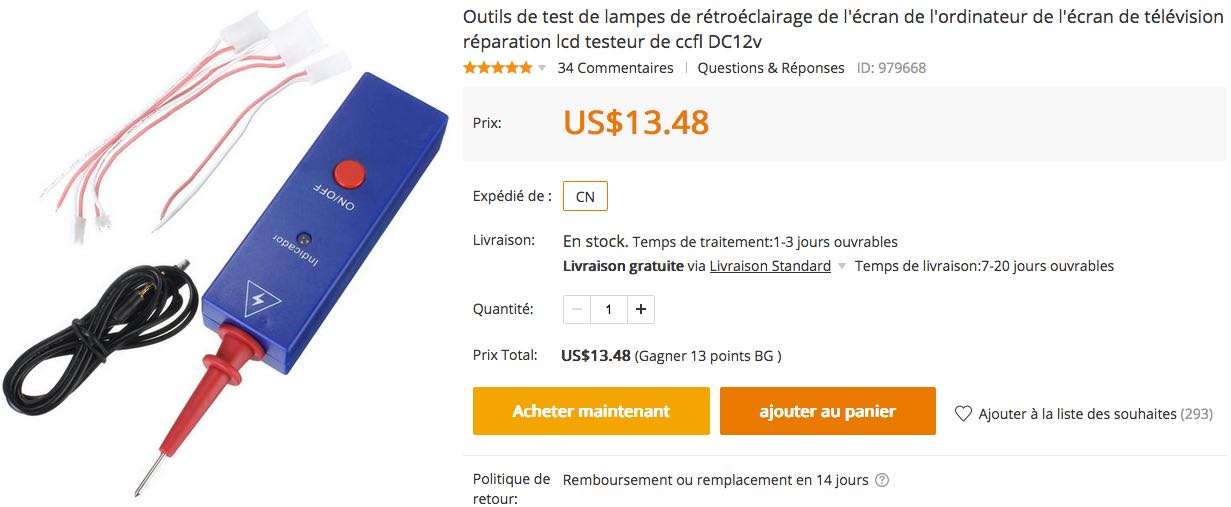Click the quantity input field
This screenshot has width=1231, height=507.
(x=609, y=309)
